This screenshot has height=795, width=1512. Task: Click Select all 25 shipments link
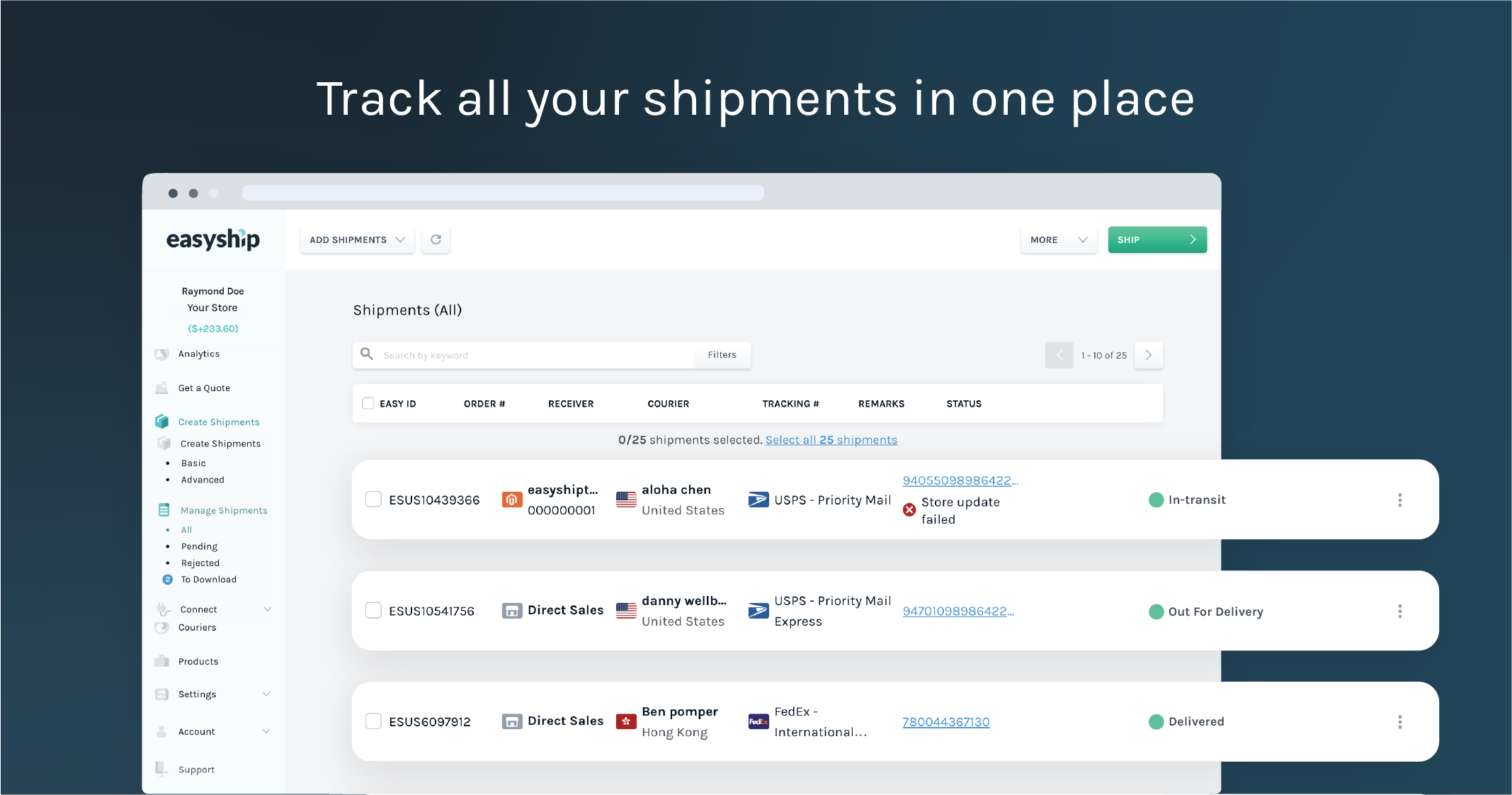point(831,440)
